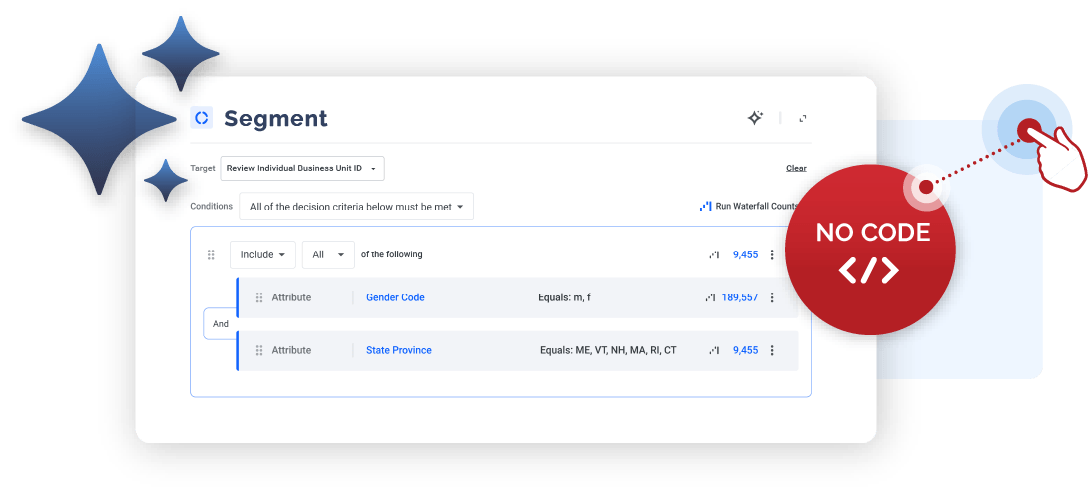The image size is (1088, 504).
Task: Open the State Province attribute link
Action: point(398,351)
